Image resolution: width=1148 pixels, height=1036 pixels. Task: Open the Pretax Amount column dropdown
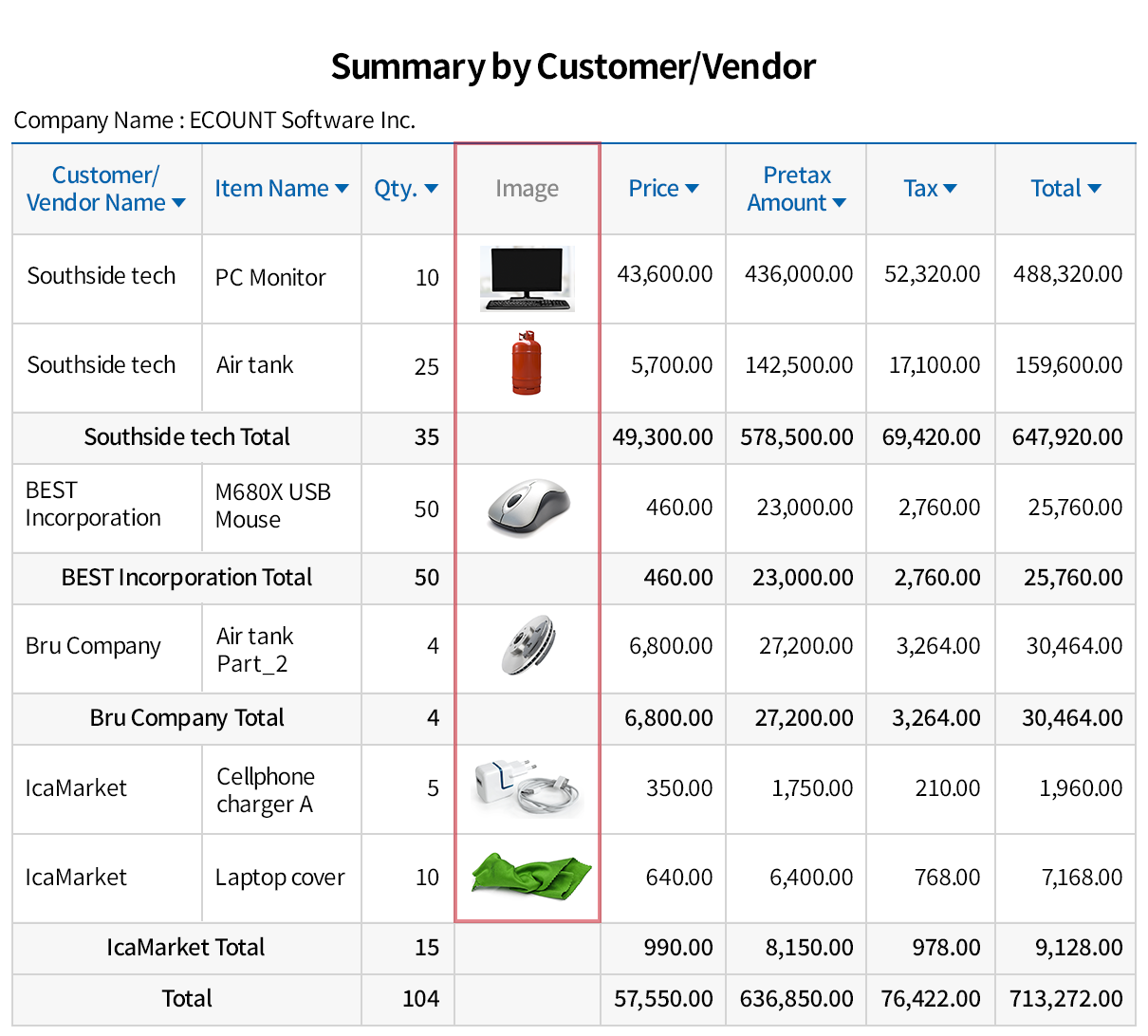pos(839,203)
